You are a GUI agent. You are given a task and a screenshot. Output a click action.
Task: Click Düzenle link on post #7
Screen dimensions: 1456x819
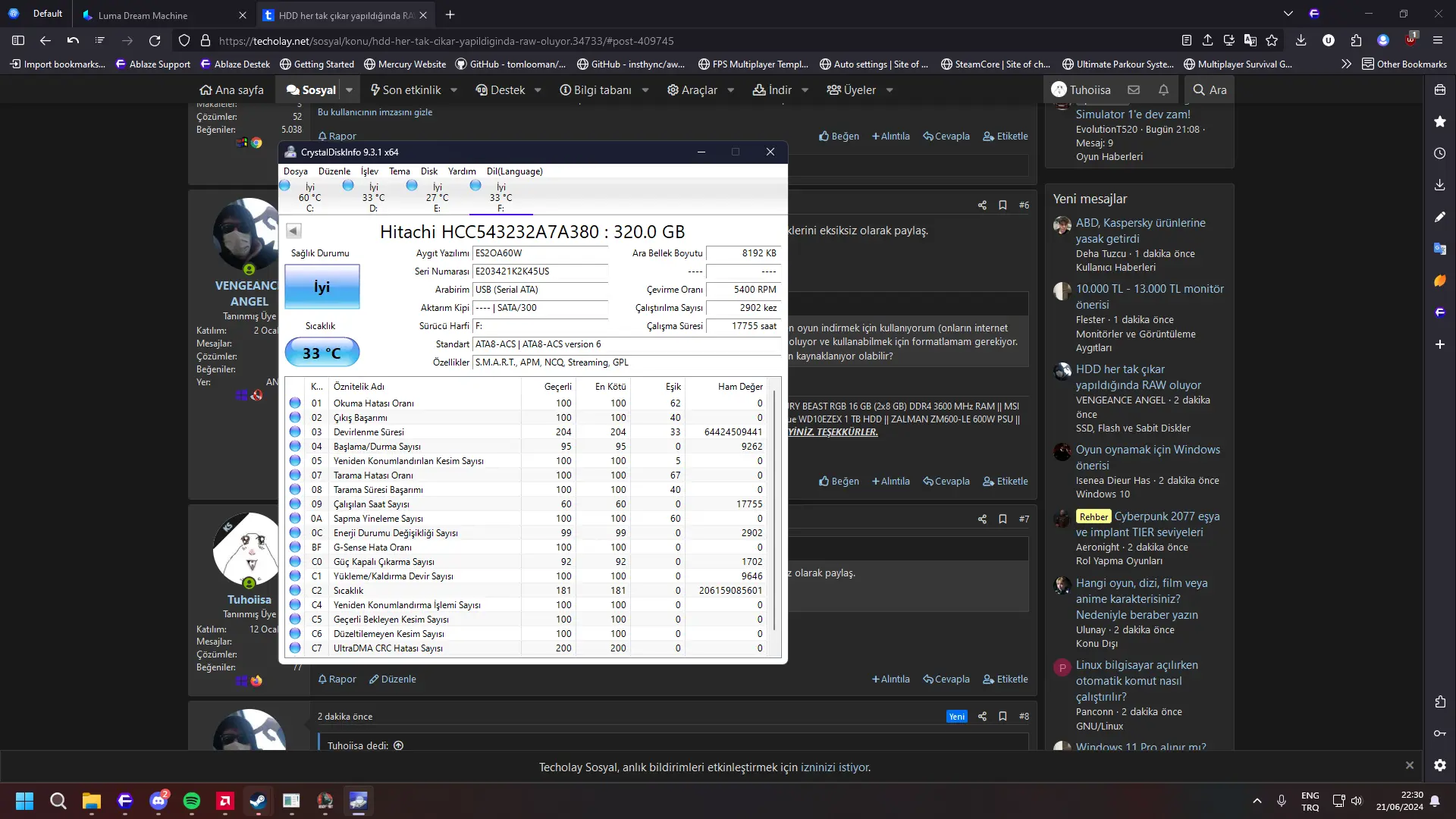(393, 679)
